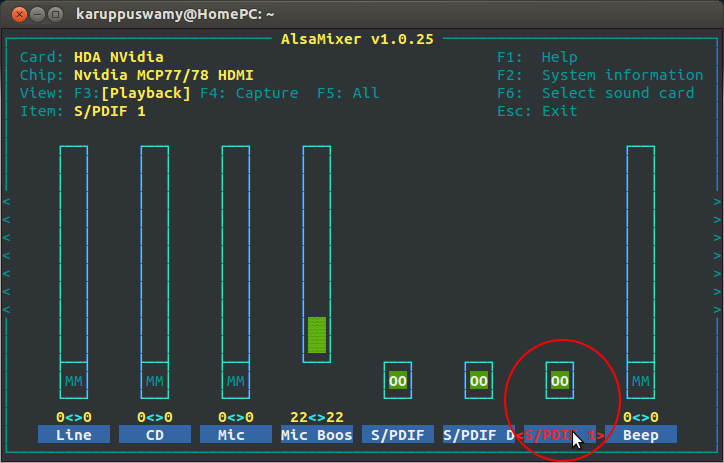This screenshot has width=724, height=463.
Task: Toggle the S/PDIF OO switch
Action: coord(398,381)
